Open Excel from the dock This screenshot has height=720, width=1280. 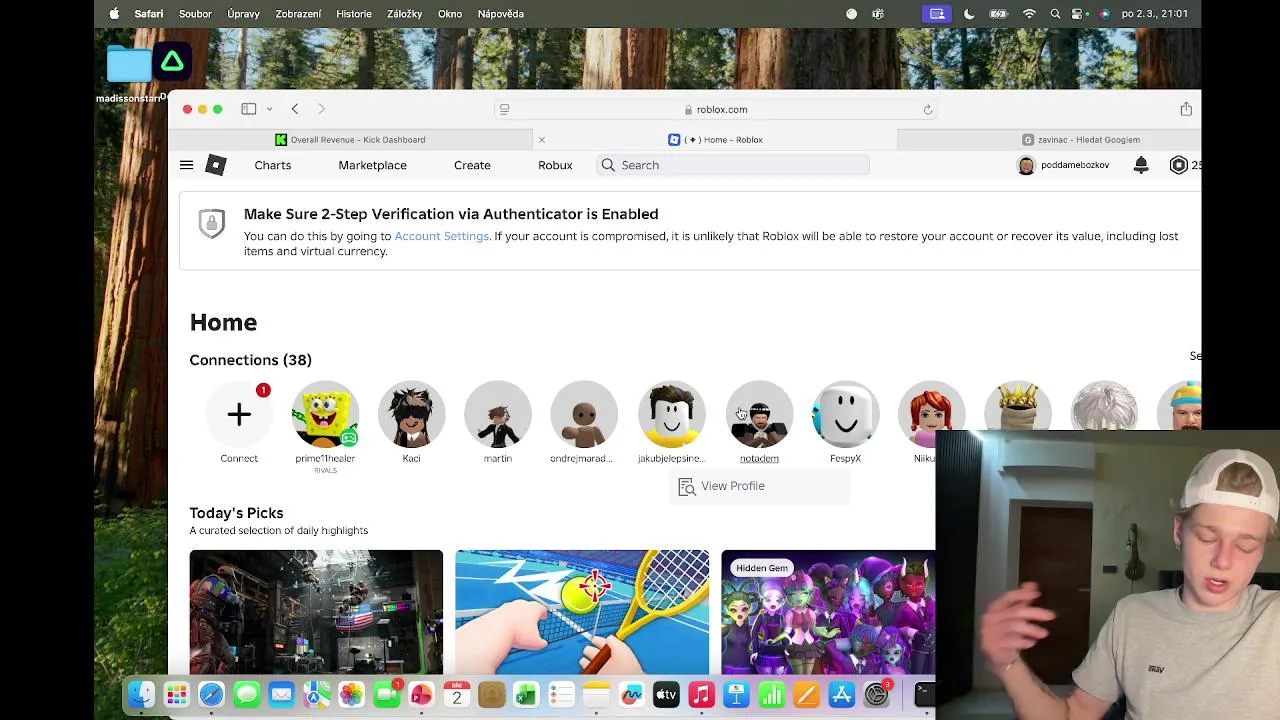point(526,694)
